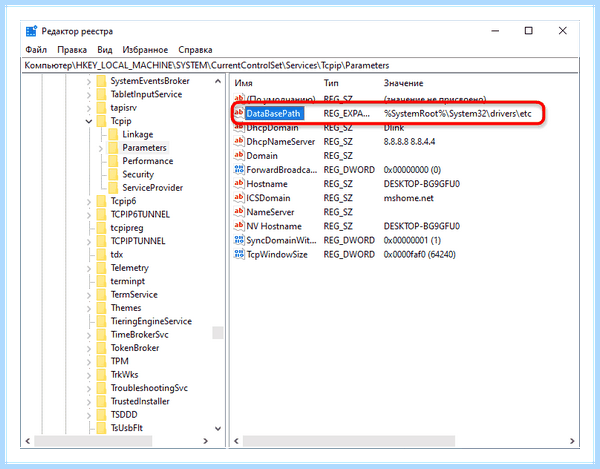The width and height of the screenshot is (600, 469).
Task: Click tree pane scroll down arrow
Action: pos(218,428)
